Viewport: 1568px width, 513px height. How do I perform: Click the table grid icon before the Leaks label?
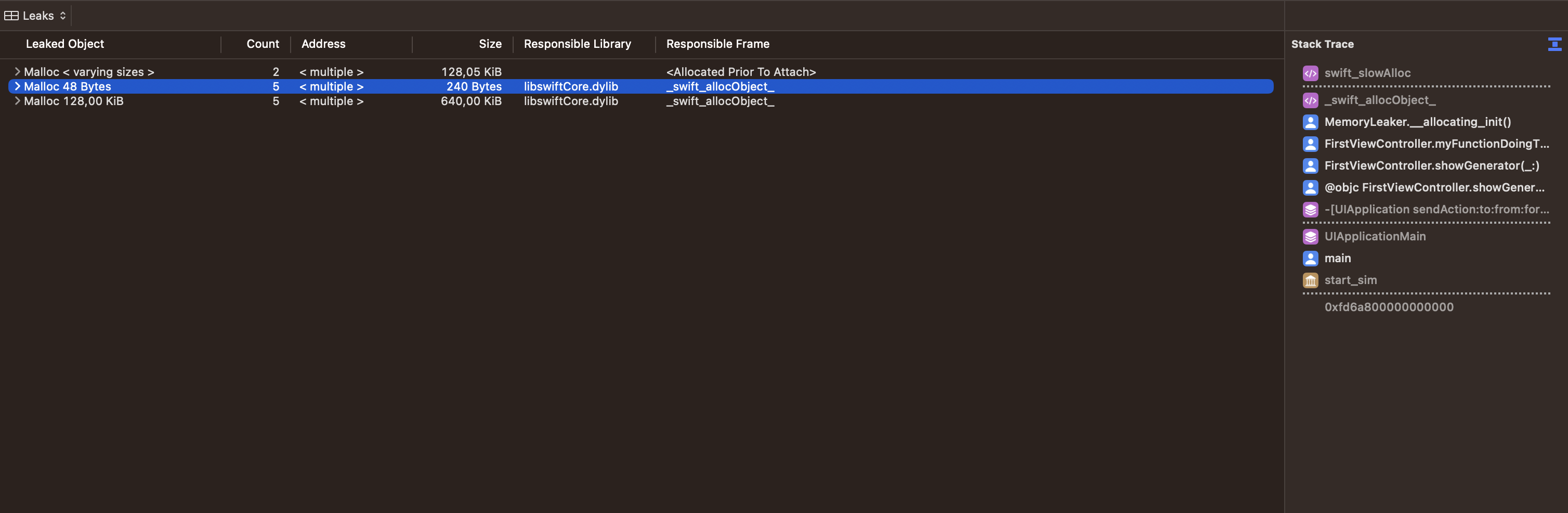point(11,15)
